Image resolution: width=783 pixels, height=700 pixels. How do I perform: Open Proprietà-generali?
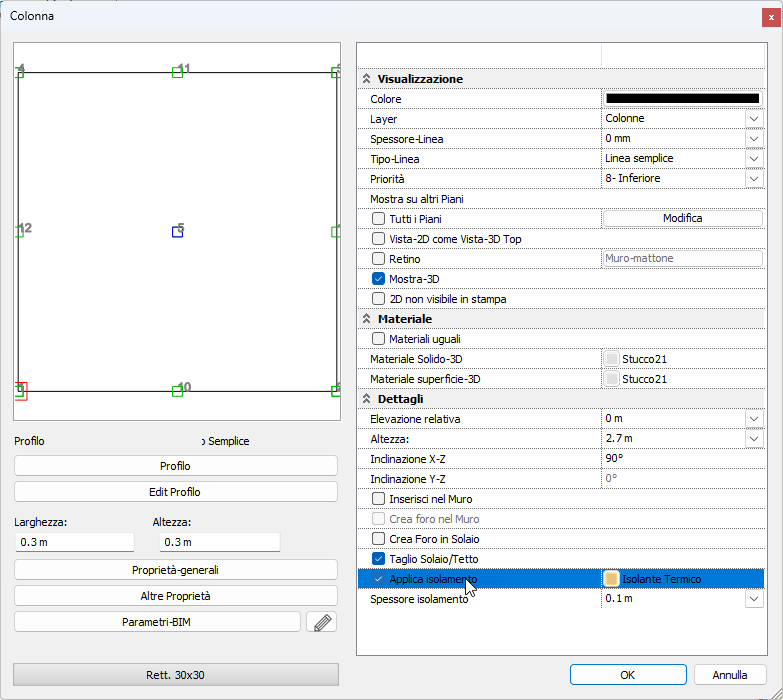click(x=176, y=570)
